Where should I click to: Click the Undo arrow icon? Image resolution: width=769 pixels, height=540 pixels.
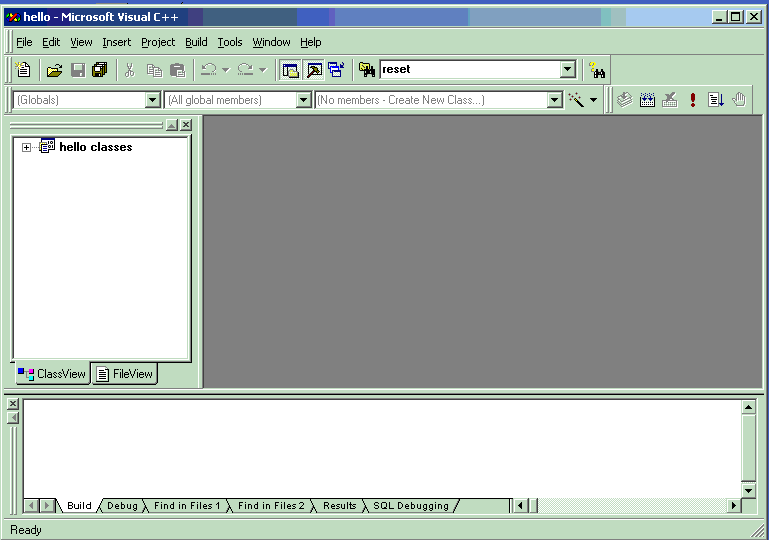pos(209,70)
